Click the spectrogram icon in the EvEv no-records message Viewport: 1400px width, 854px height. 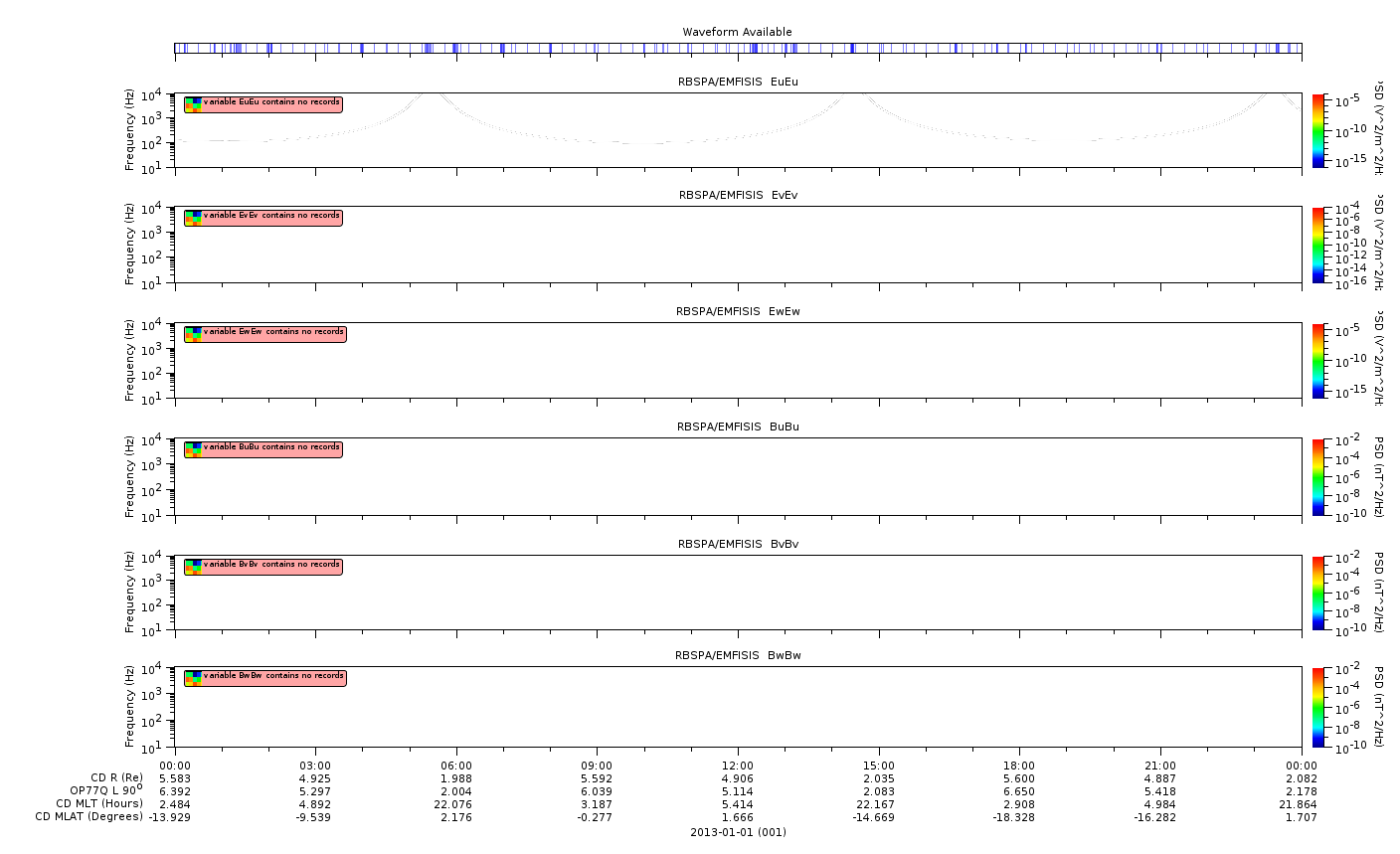(x=193, y=217)
